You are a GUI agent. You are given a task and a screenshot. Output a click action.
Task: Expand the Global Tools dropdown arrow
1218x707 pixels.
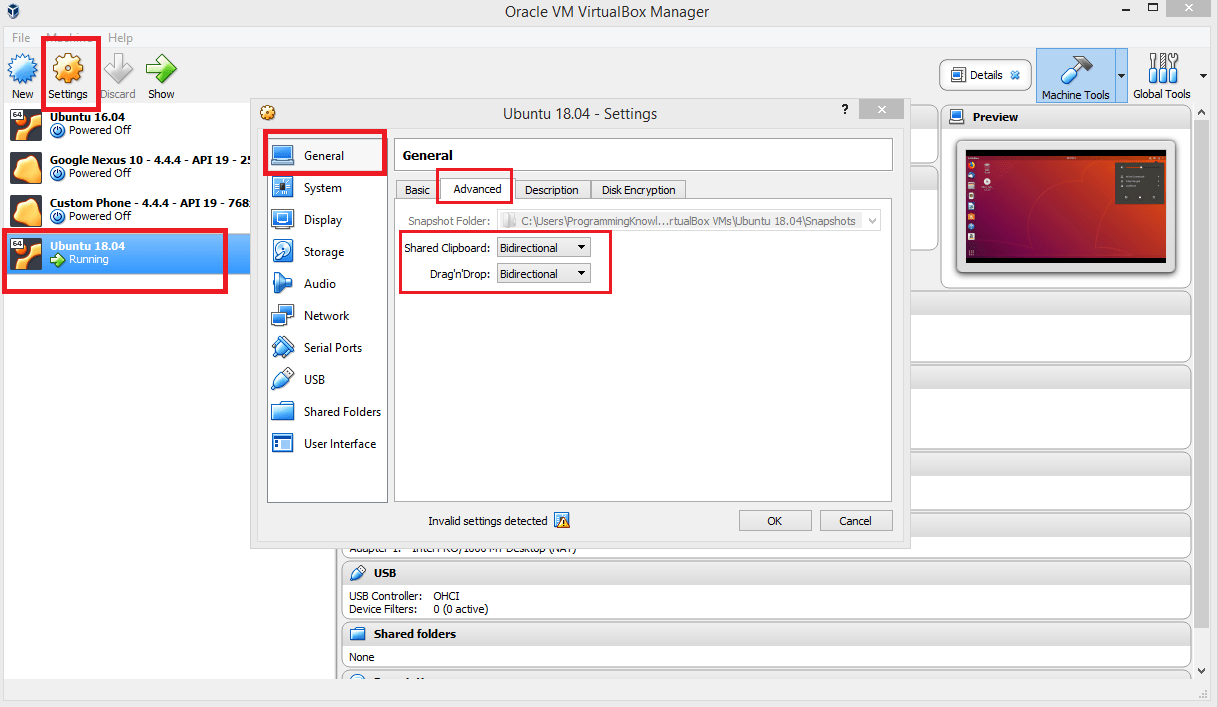point(1202,77)
